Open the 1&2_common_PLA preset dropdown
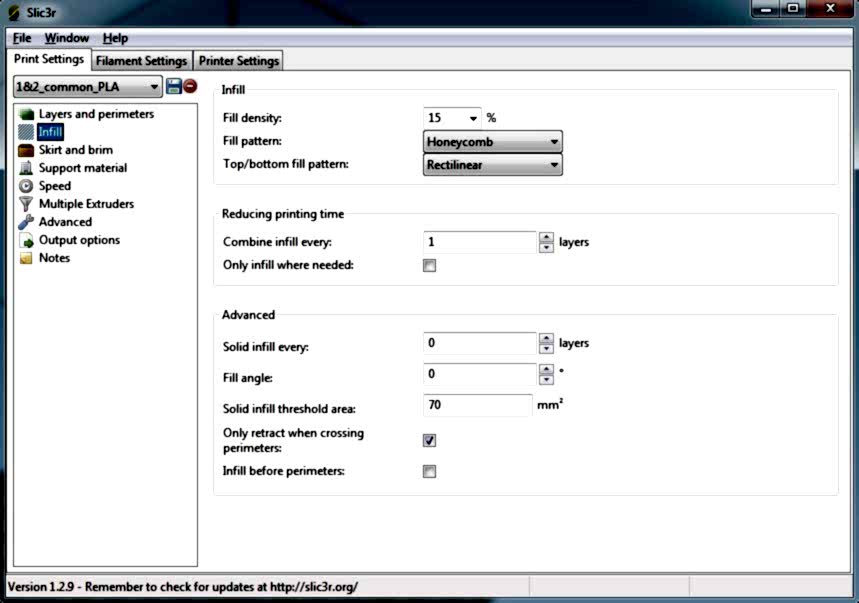Screen dimensions: 859x603 click(x=87, y=87)
